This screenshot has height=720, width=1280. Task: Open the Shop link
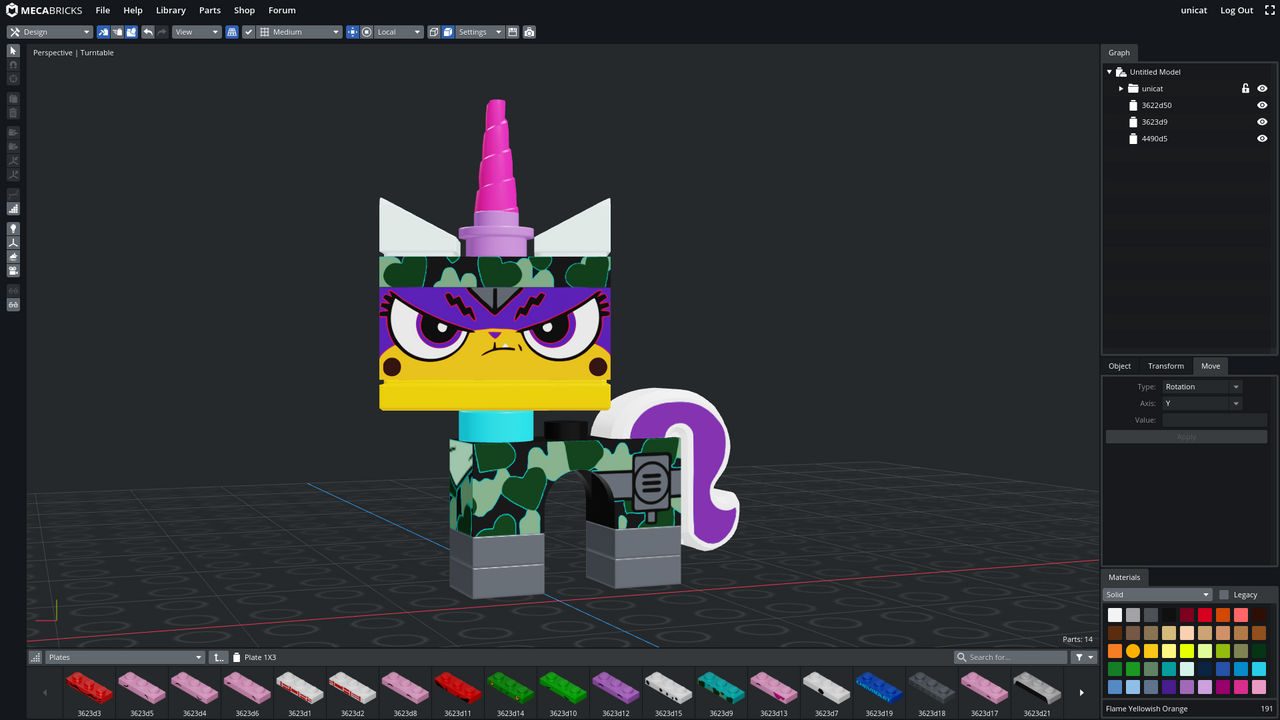coord(245,10)
